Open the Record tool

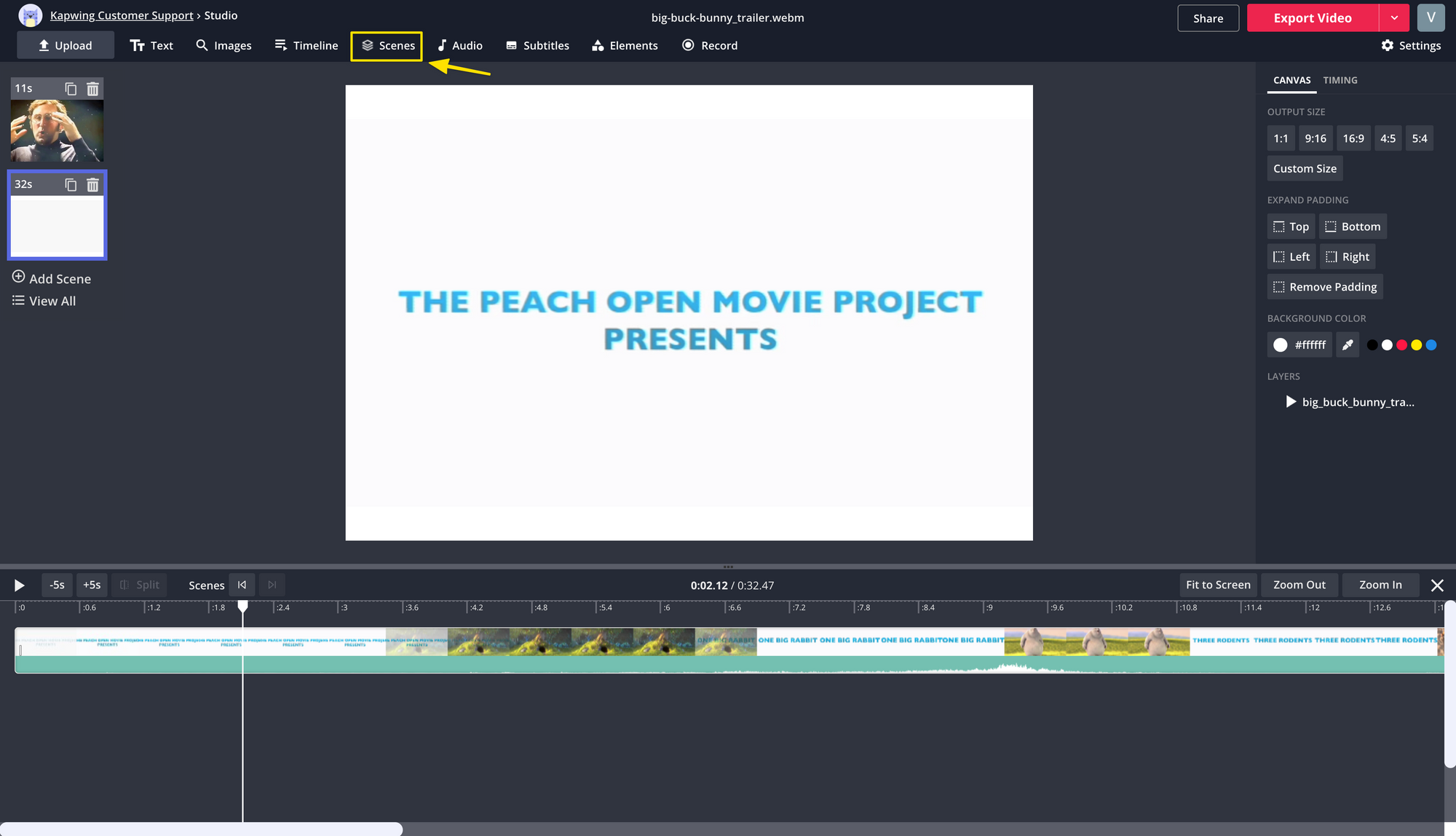pos(709,45)
